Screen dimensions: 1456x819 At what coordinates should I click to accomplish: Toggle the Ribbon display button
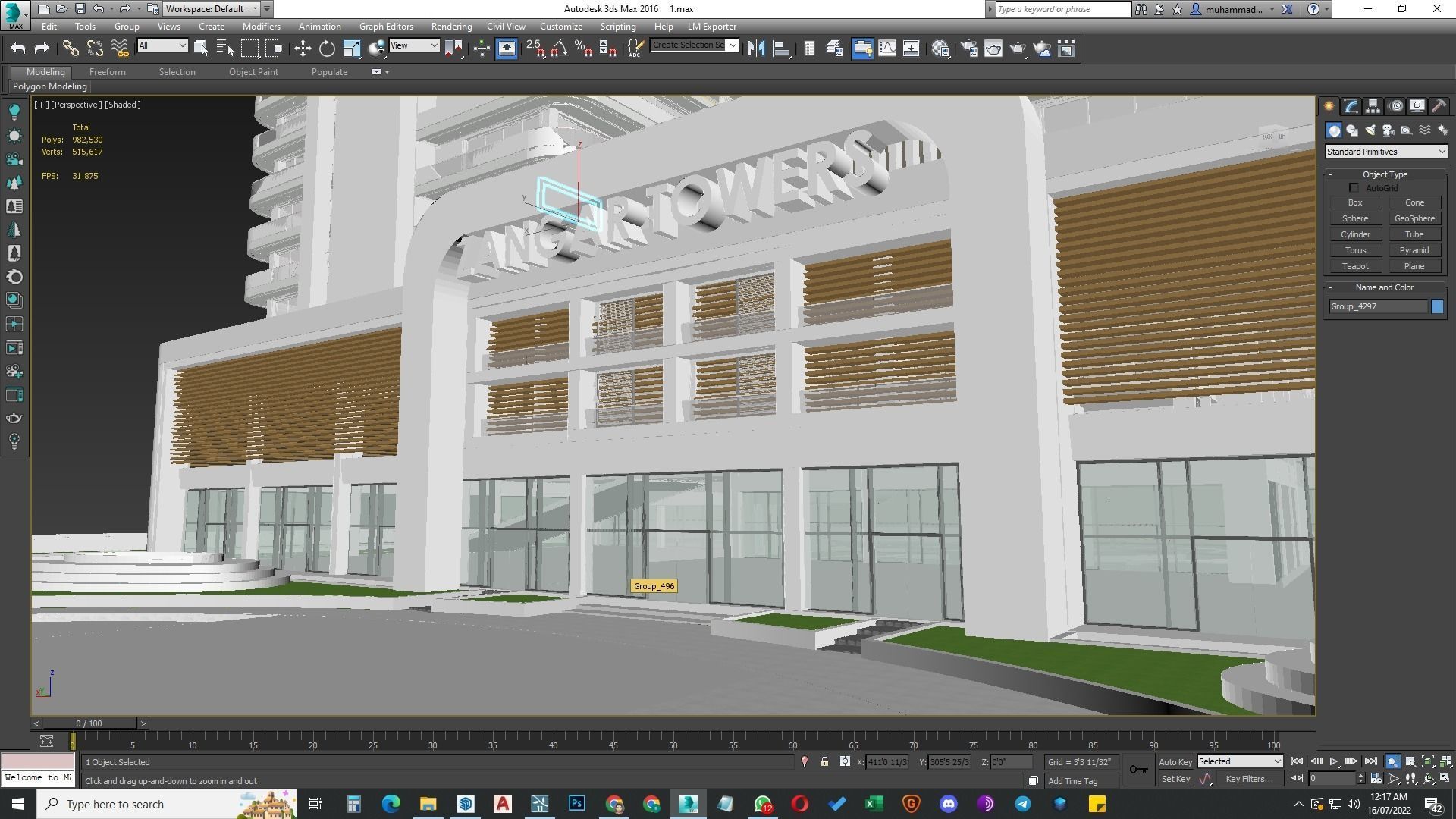point(862,49)
